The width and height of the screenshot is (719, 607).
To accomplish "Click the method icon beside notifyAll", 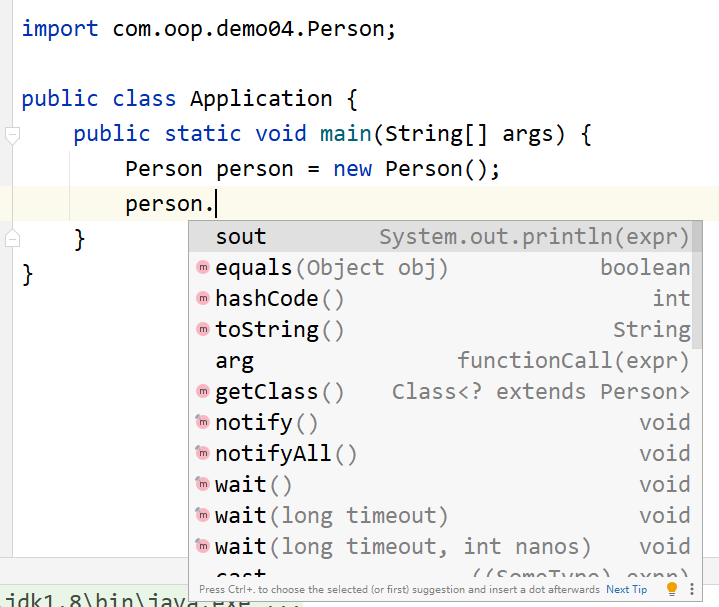I will 203,453.
